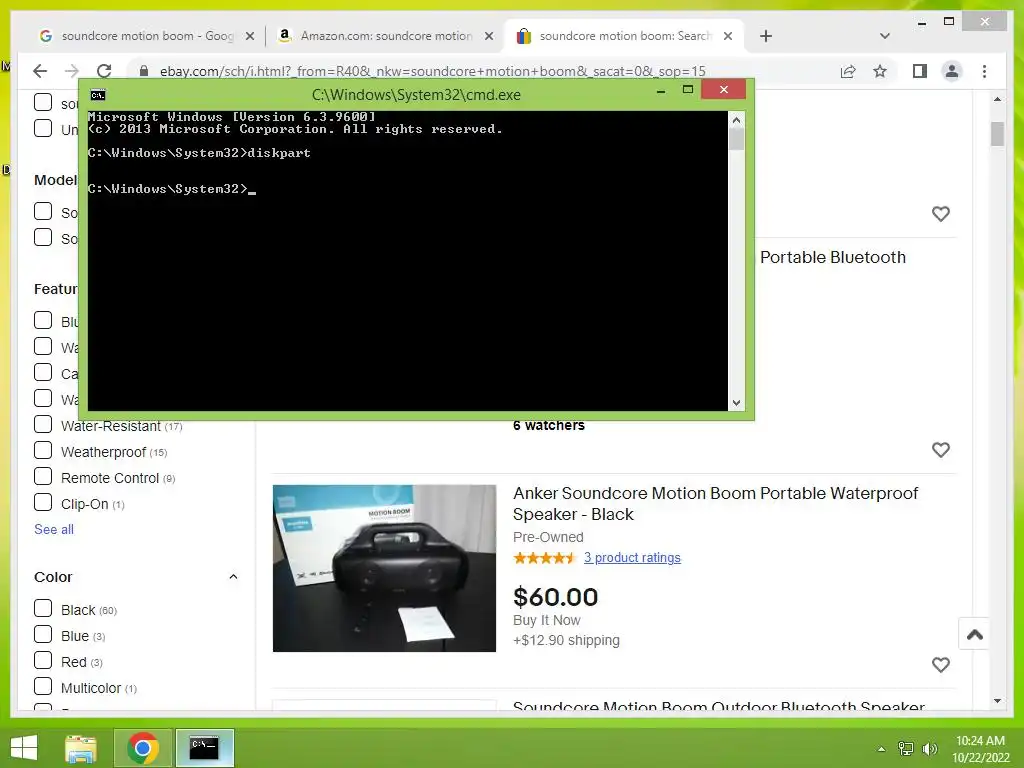View site lock information icon

pyautogui.click(x=144, y=71)
